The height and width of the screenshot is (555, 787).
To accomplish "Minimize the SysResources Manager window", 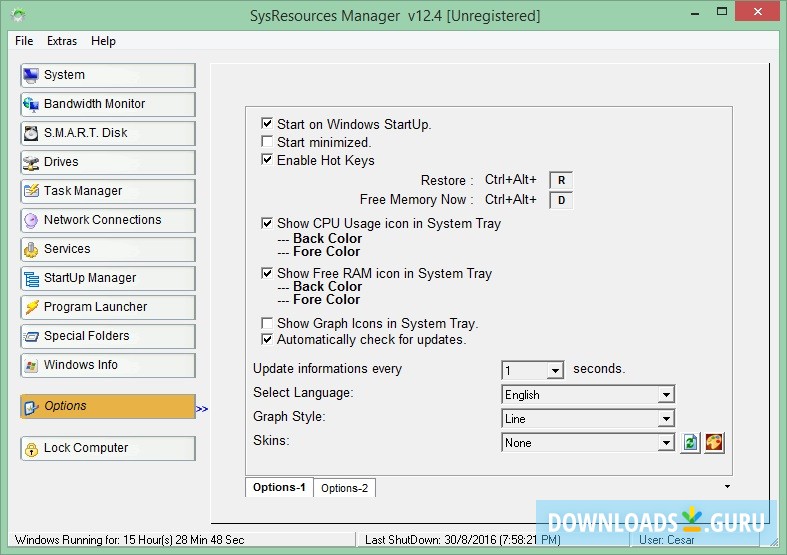I will (x=695, y=14).
